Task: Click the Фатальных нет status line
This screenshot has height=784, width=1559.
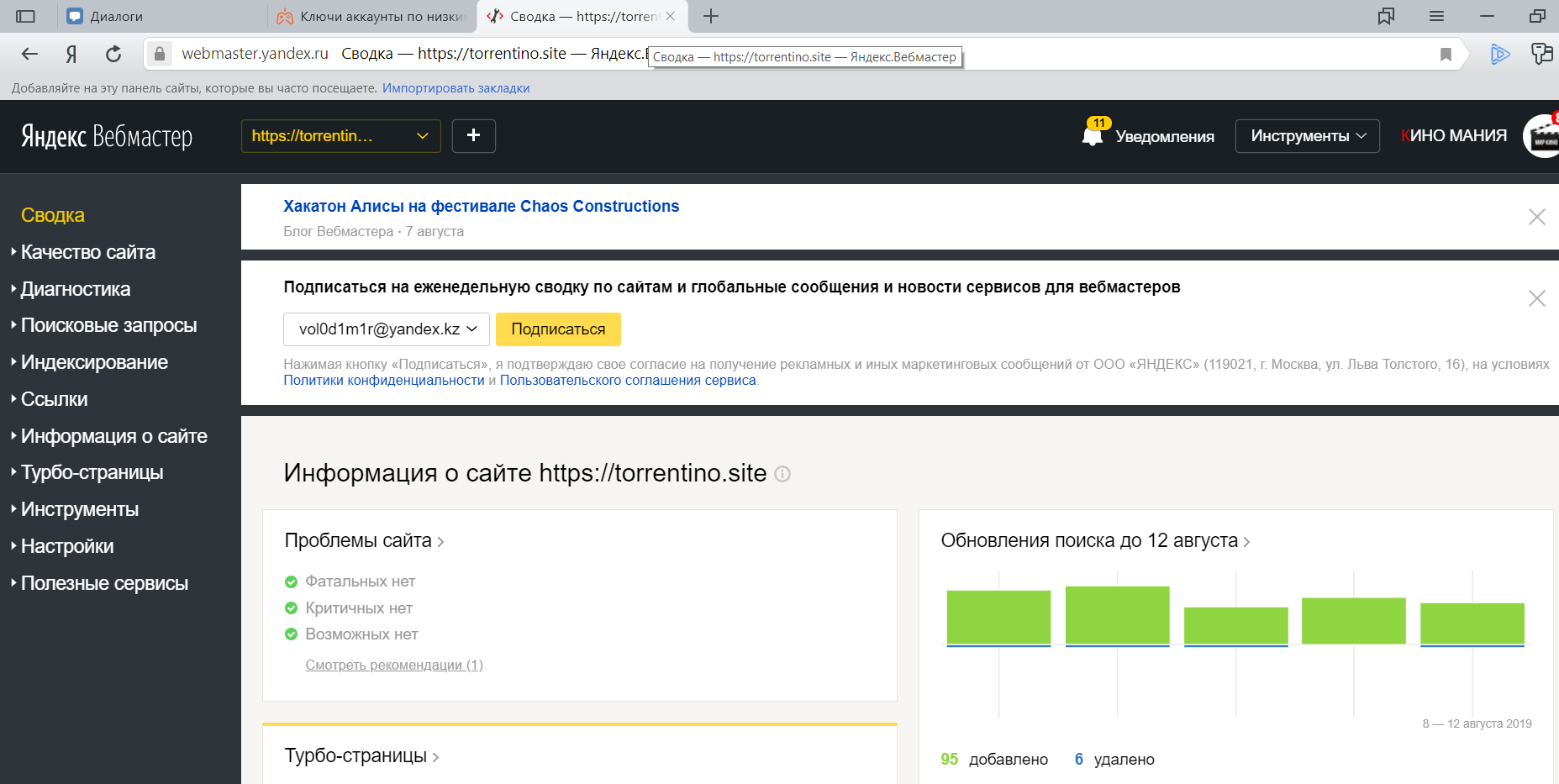Action: [350, 581]
